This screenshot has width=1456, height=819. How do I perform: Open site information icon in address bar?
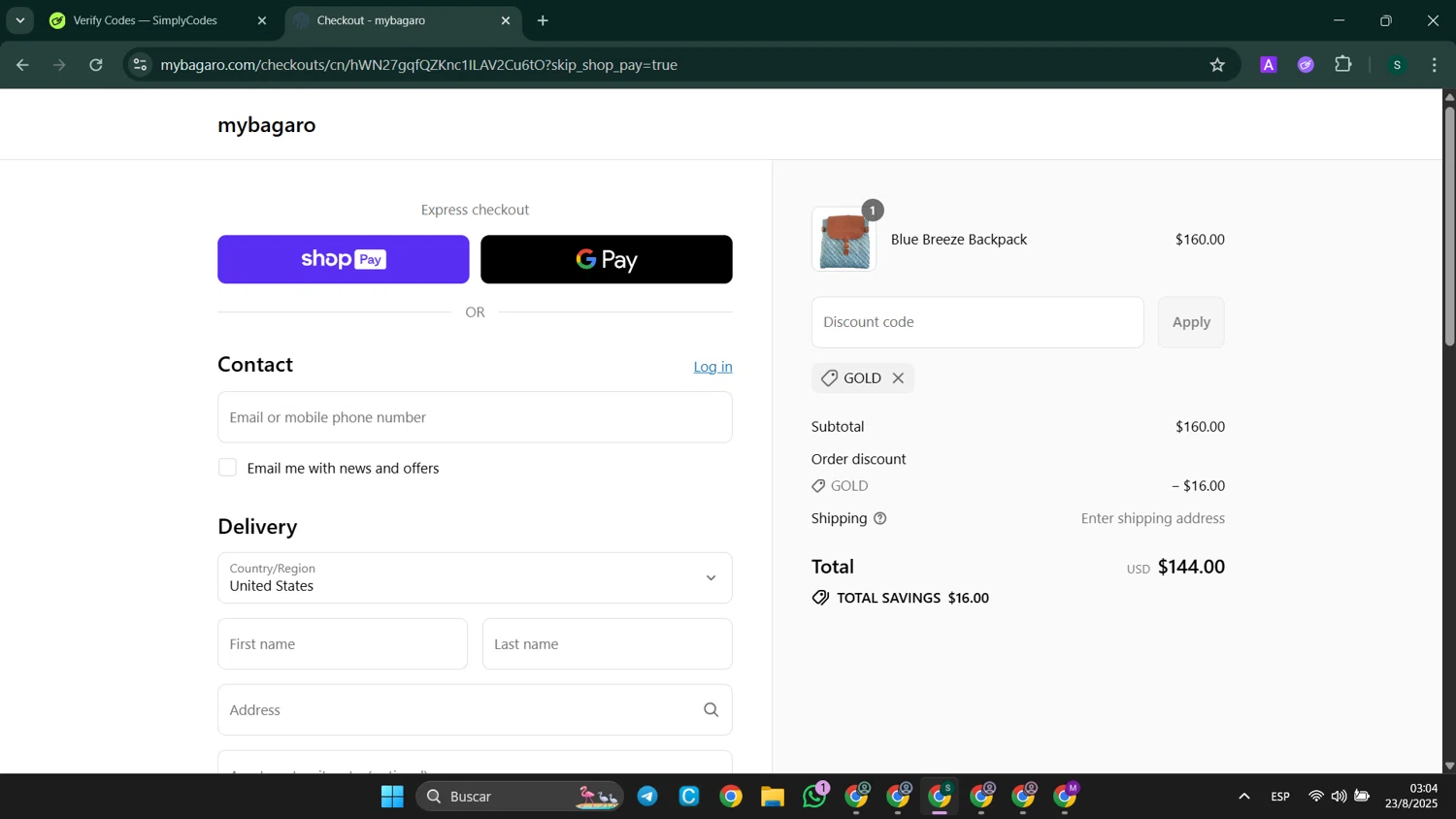tap(140, 65)
